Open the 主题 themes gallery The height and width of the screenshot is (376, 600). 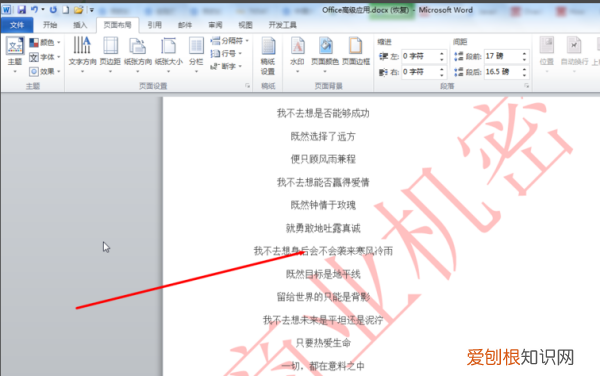point(15,55)
